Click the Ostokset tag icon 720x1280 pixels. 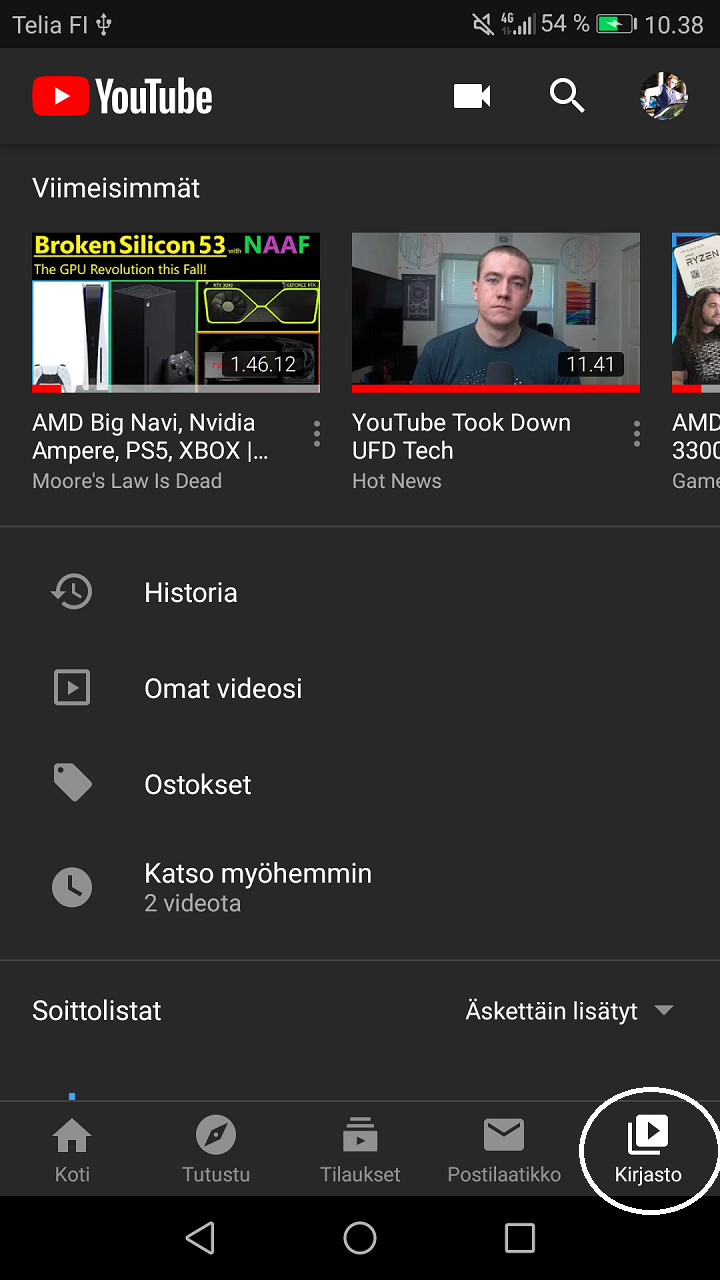coord(72,784)
